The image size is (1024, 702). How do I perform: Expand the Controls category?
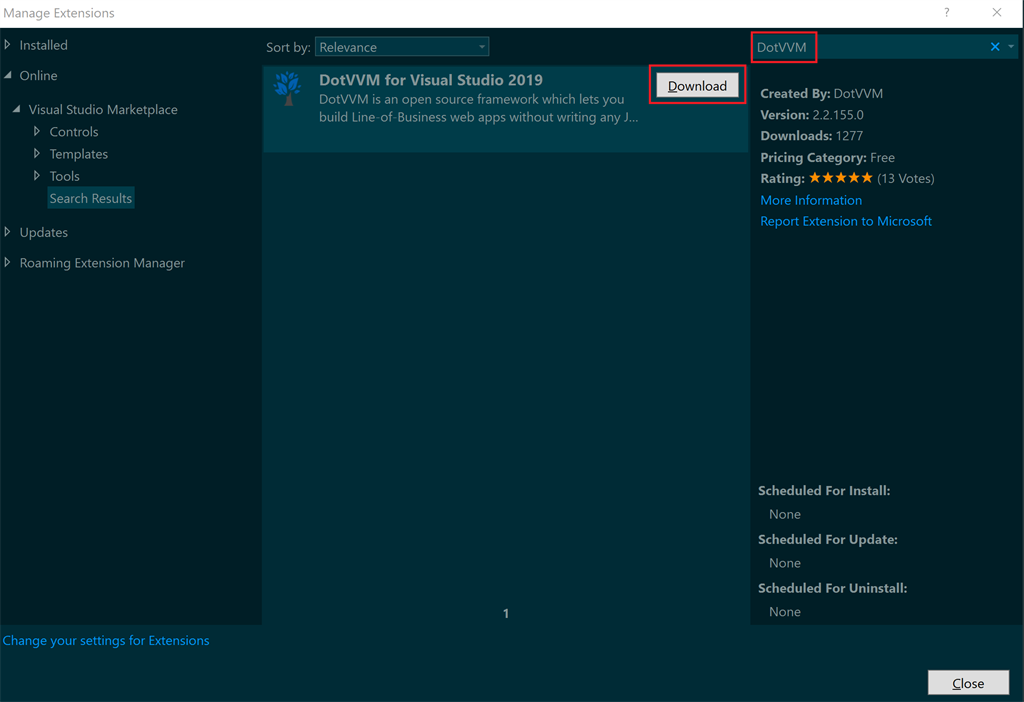73,131
